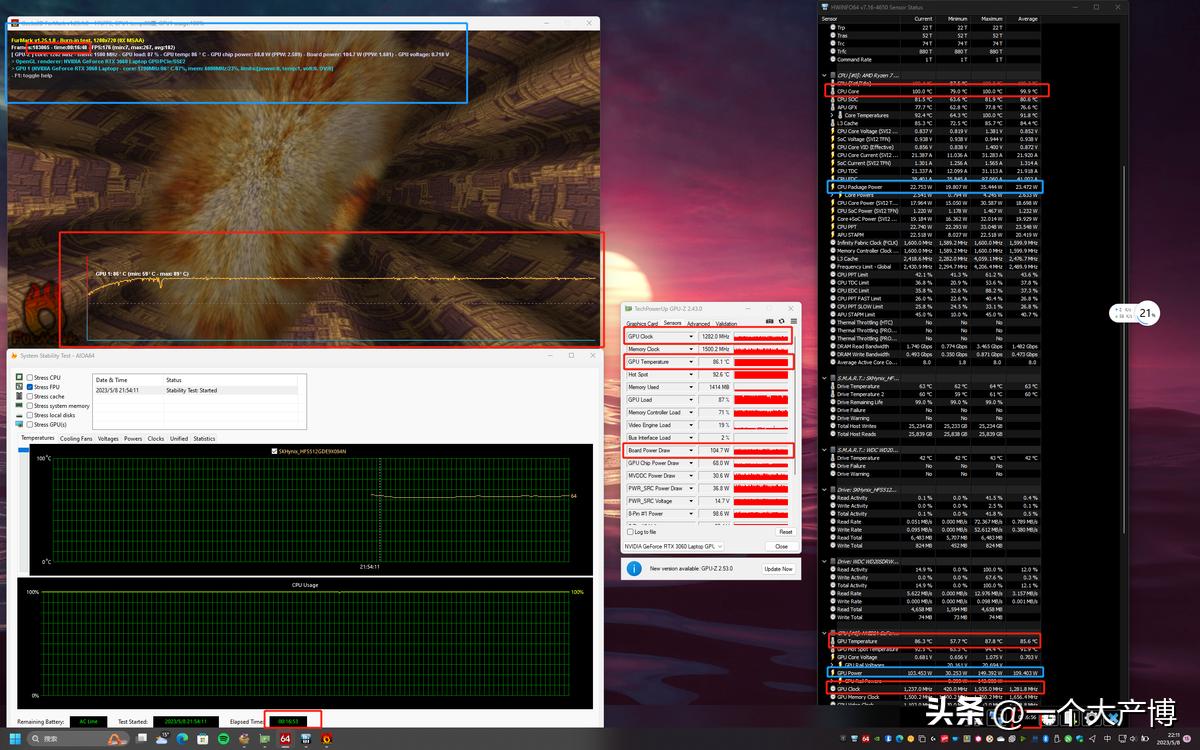
Task: Click the AIDA64 64 taskbar icon
Action: tap(285, 739)
